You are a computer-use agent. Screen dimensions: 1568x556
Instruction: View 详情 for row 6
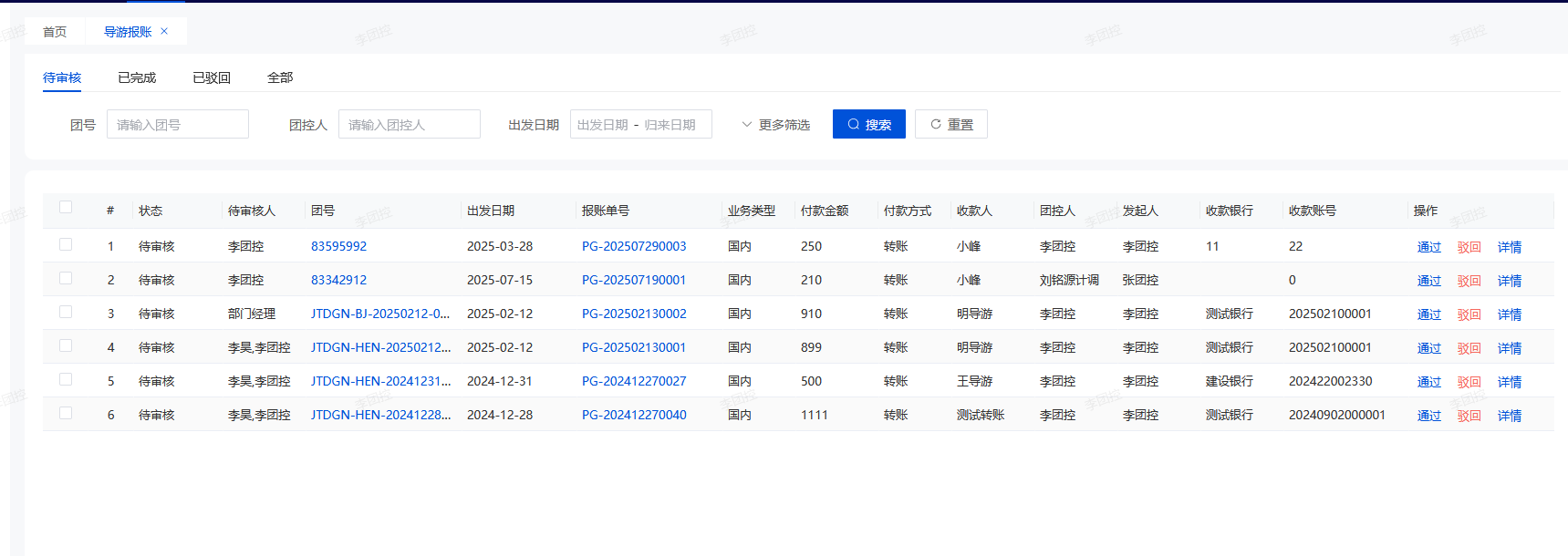coord(1509,416)
